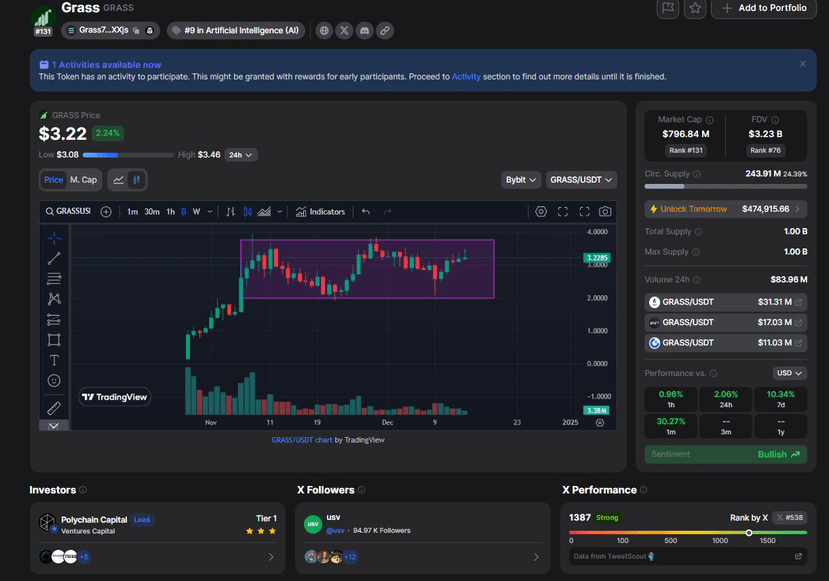Select the 1h chart interval

(170, 212)
